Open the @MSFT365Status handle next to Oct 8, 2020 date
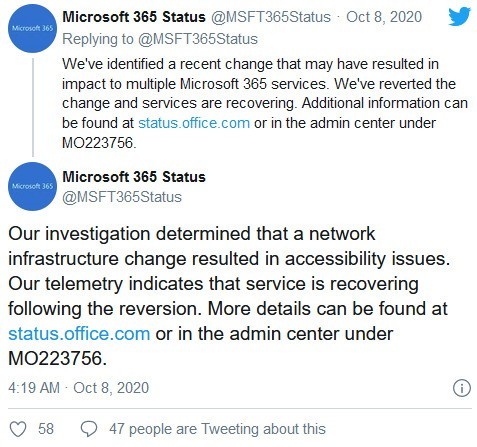Screen dimensions: 477x447 271,17
